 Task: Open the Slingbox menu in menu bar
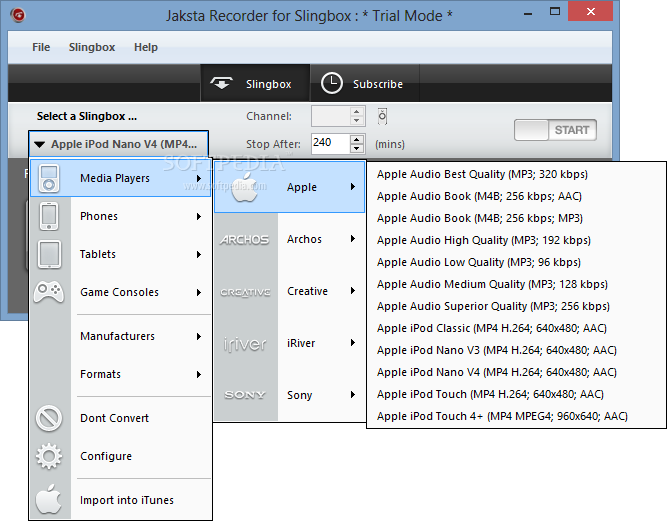coord(92,47)
